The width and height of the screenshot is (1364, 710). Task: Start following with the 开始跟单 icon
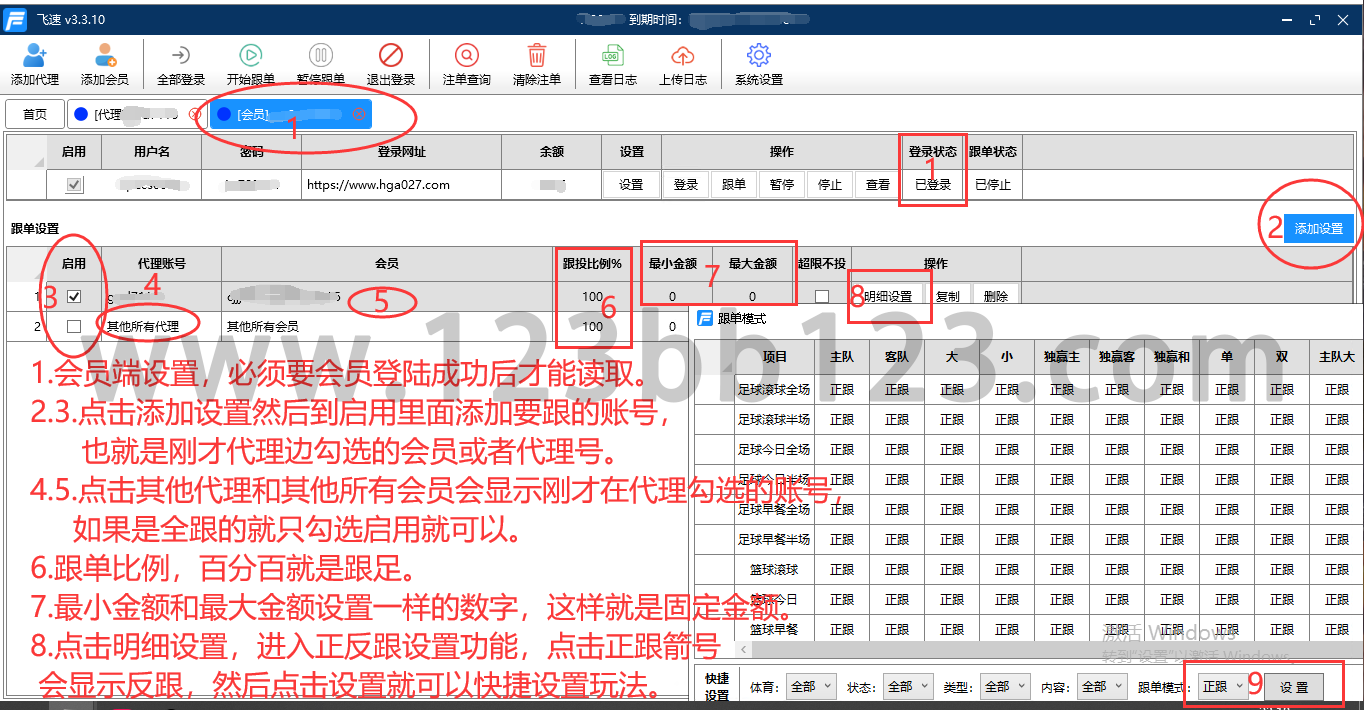tap(251, 57)
